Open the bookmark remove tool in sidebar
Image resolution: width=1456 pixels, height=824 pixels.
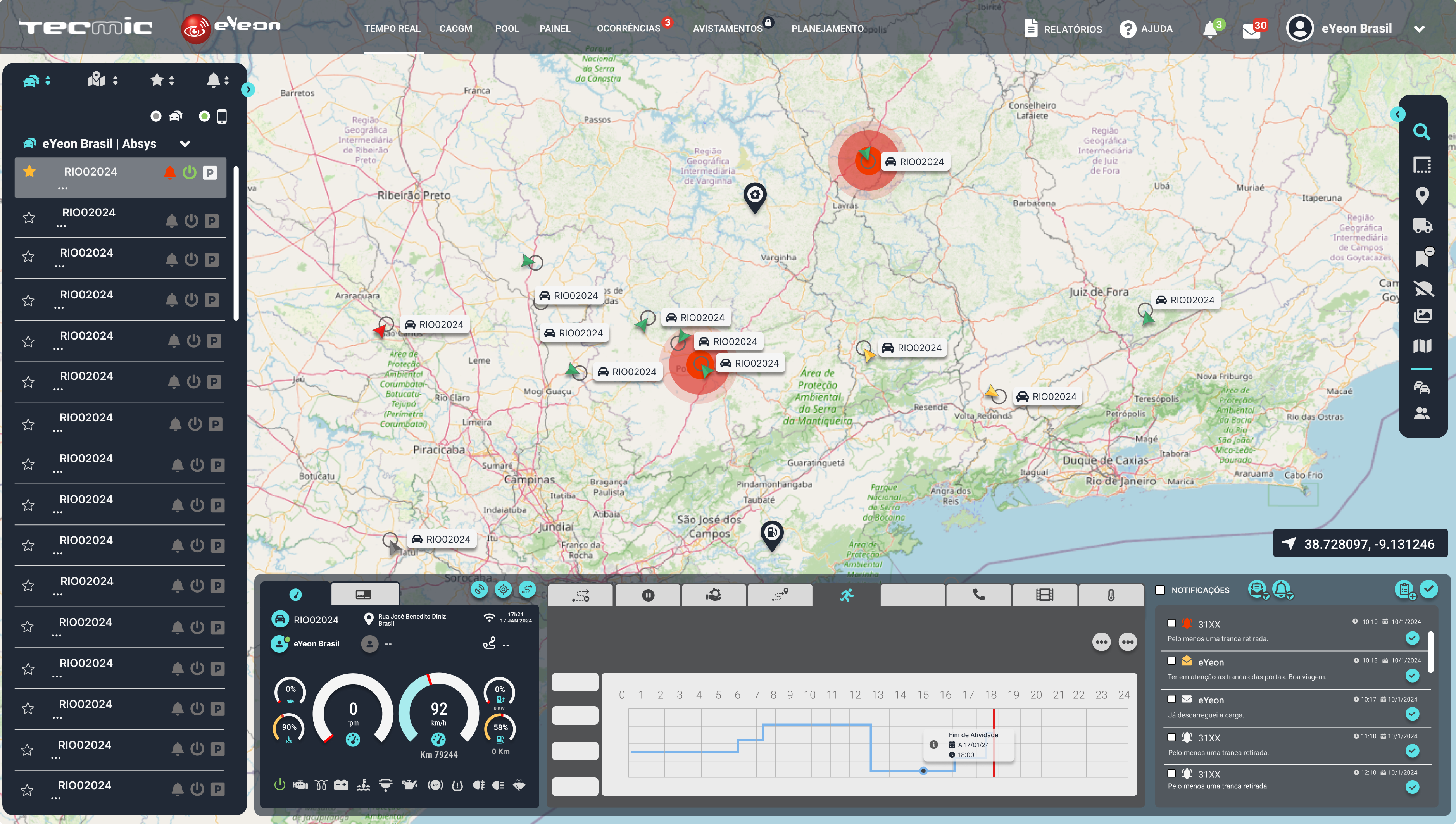click(1423, 257)
